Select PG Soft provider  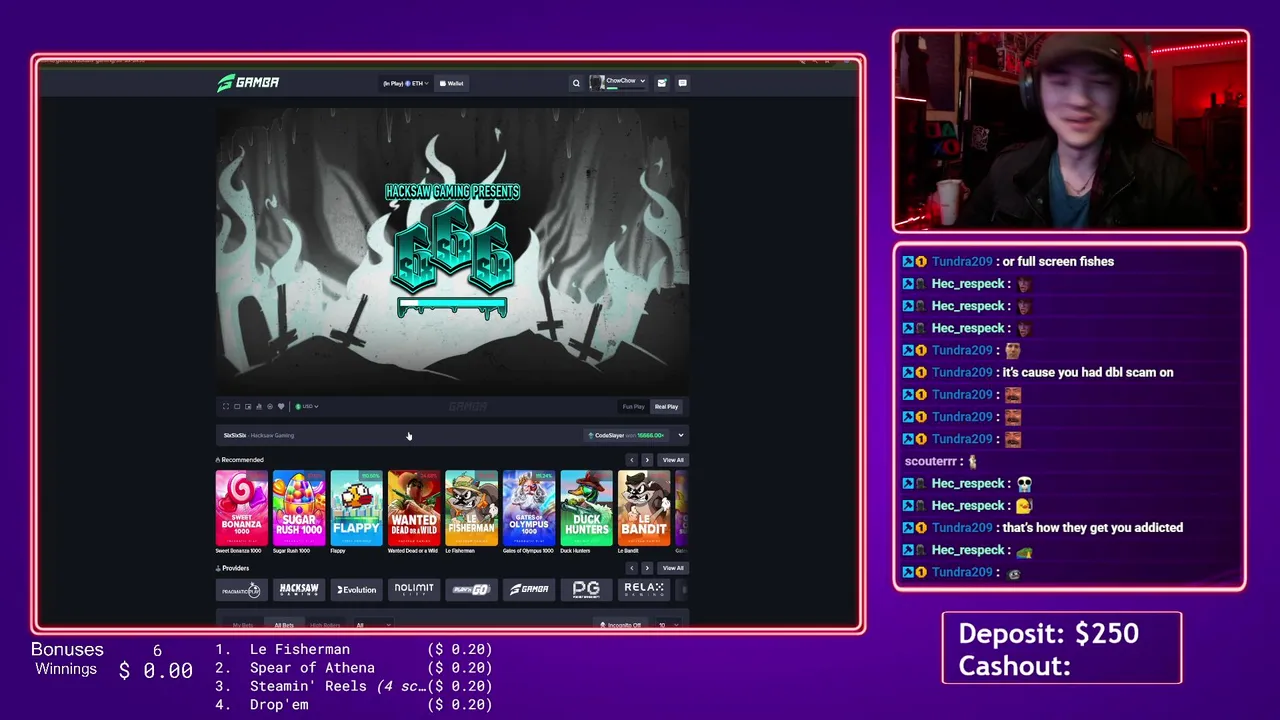(x=586, y=590)
